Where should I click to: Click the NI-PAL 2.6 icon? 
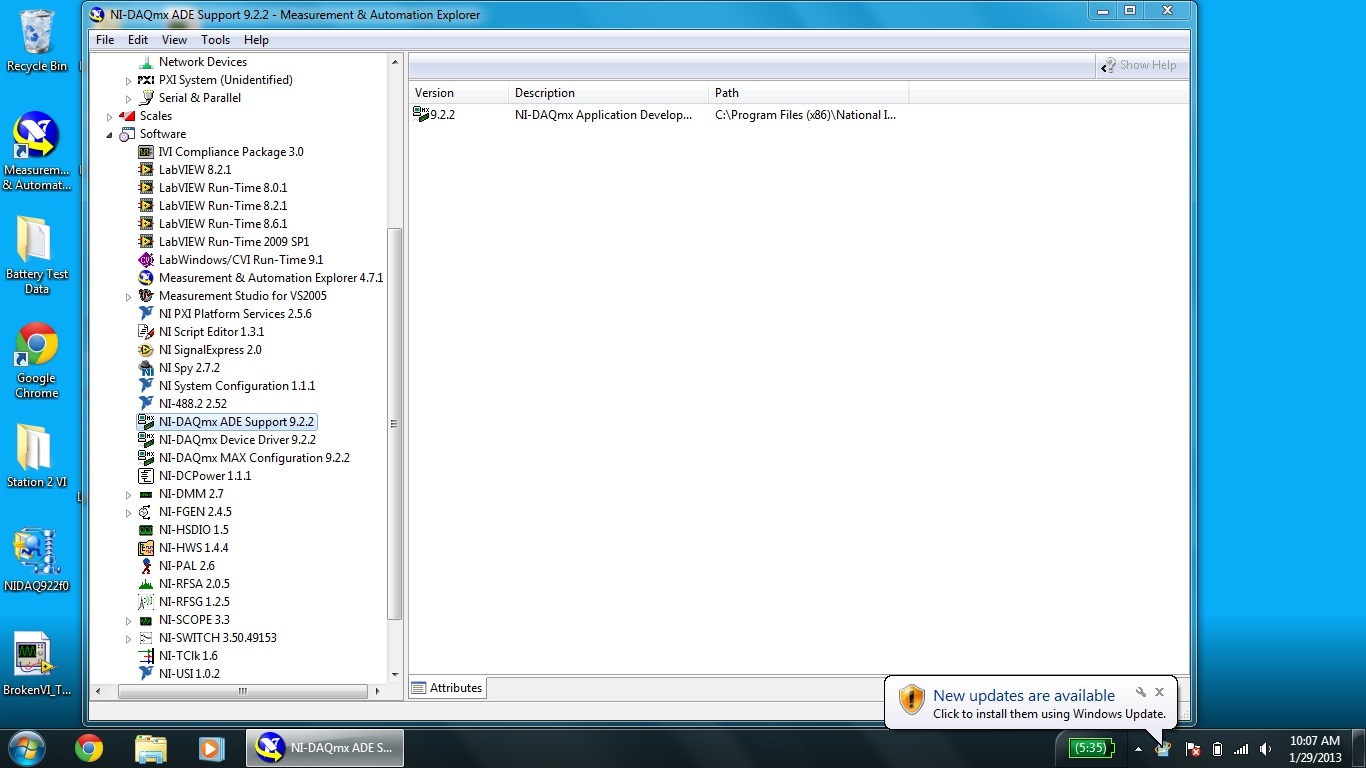146,566
